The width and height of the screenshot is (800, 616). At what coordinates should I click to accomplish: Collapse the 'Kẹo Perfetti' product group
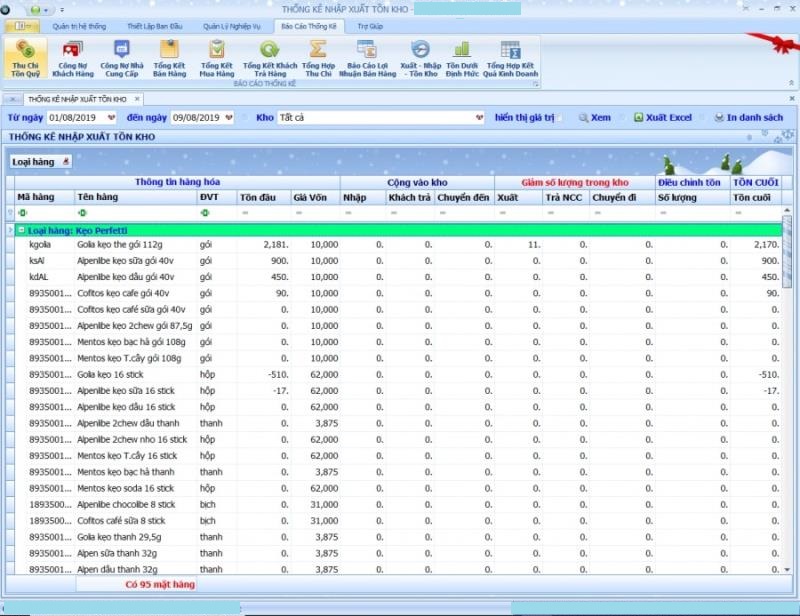[21, 231]
